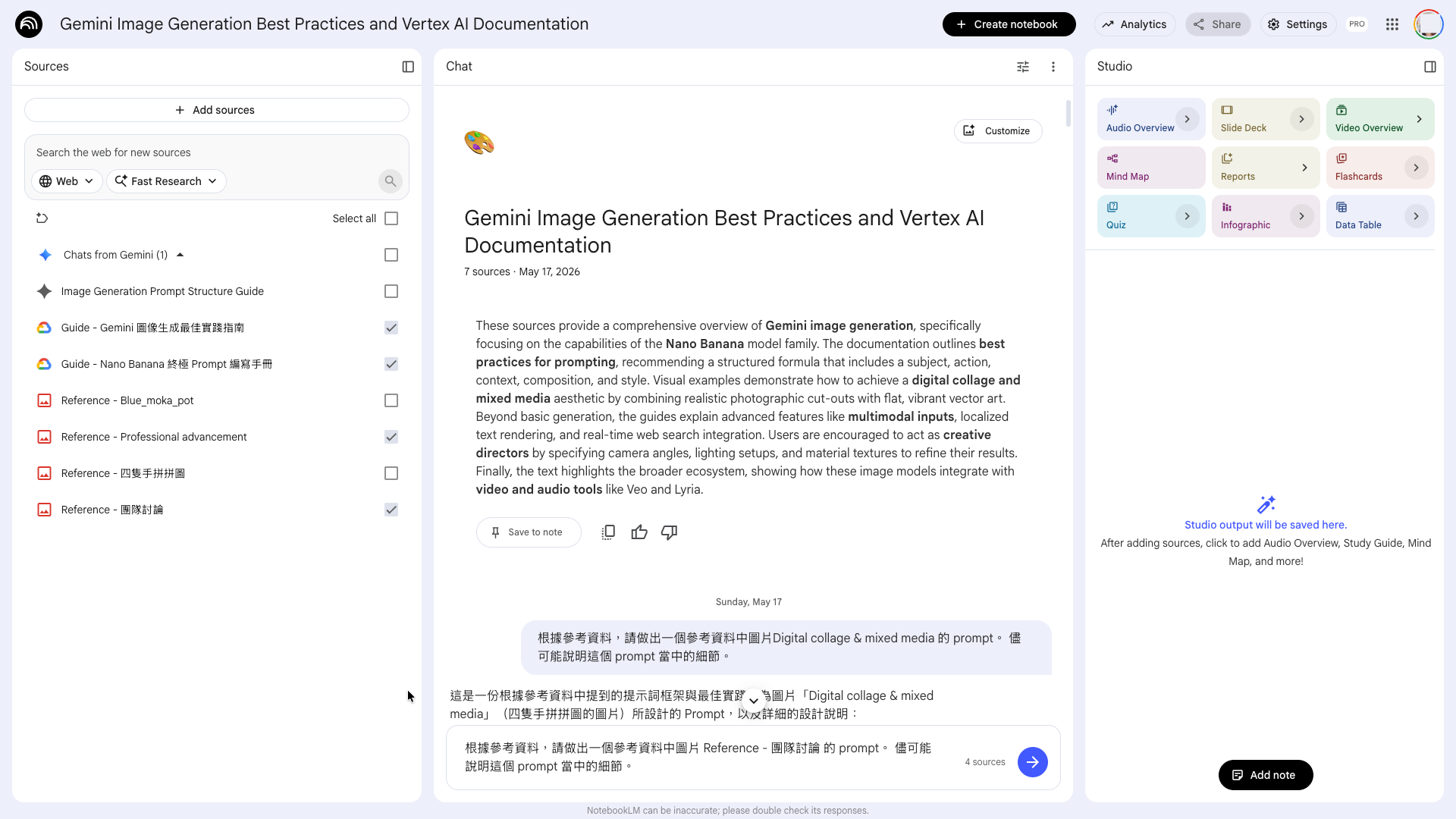Open the chat more options menu
Screen dimensions: 1456x819
[x=1053, y=67]
